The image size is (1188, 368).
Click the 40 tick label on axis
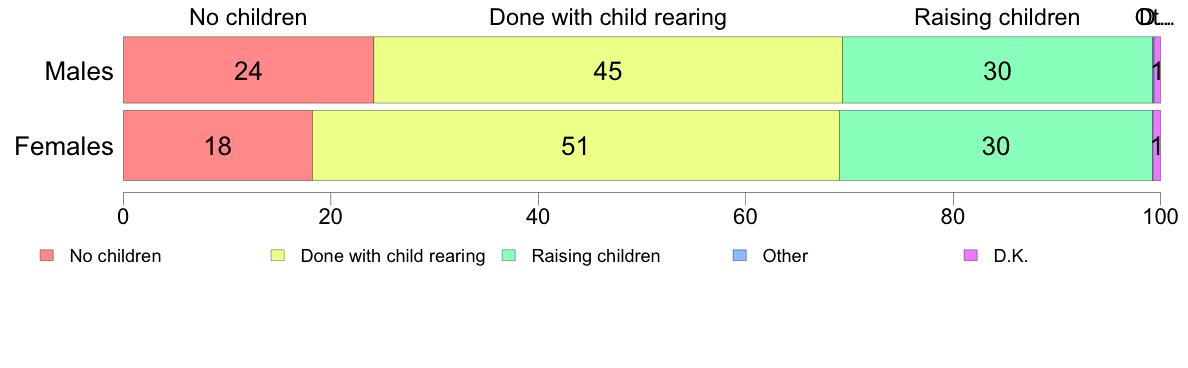(x=538, y=216)
